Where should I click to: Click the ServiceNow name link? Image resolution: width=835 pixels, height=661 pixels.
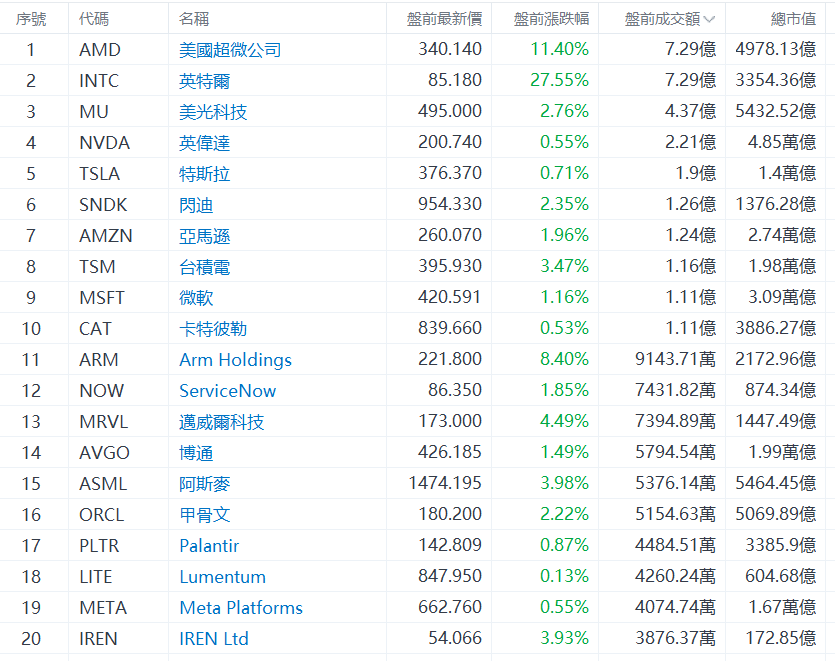pyautogui.click(x=227, y=391)
